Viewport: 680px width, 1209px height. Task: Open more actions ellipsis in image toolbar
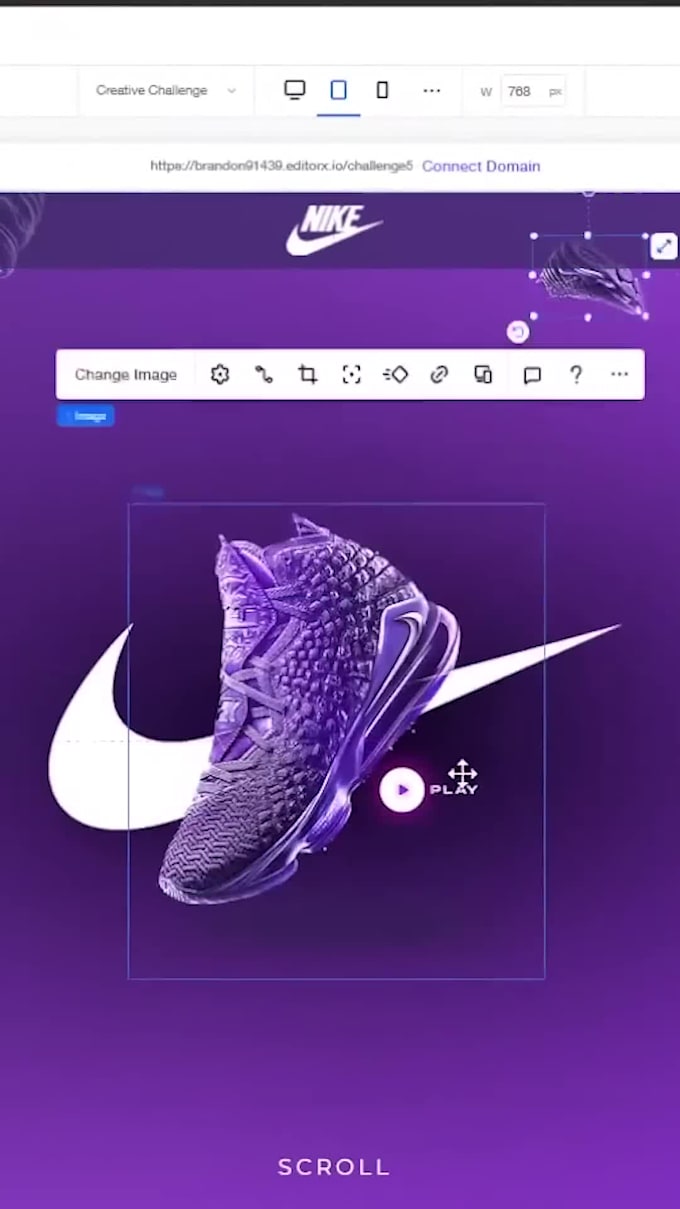pyautogui.click(x=620, y=374)
